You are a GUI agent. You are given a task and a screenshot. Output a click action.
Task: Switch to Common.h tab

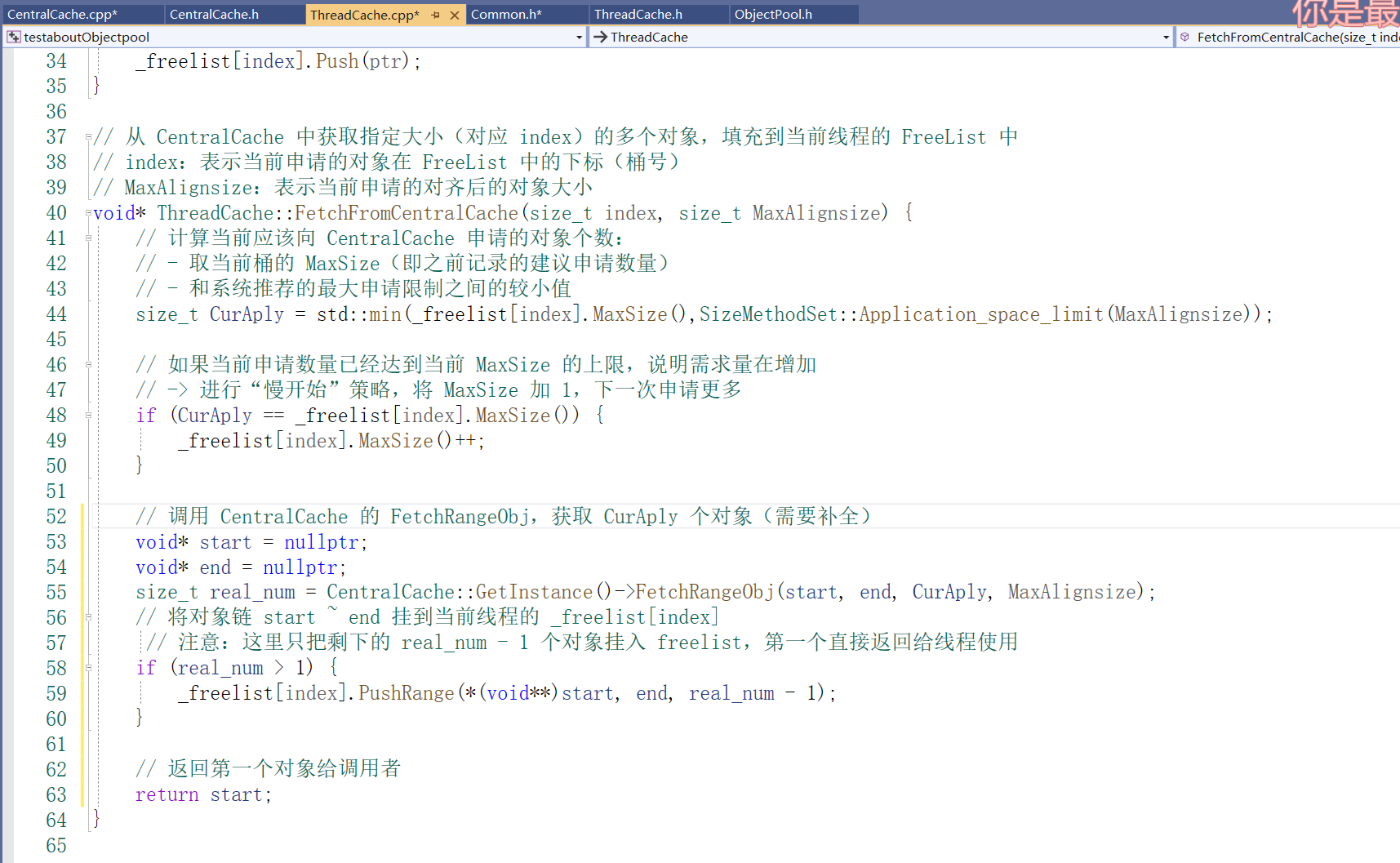(x=507, y=14)
